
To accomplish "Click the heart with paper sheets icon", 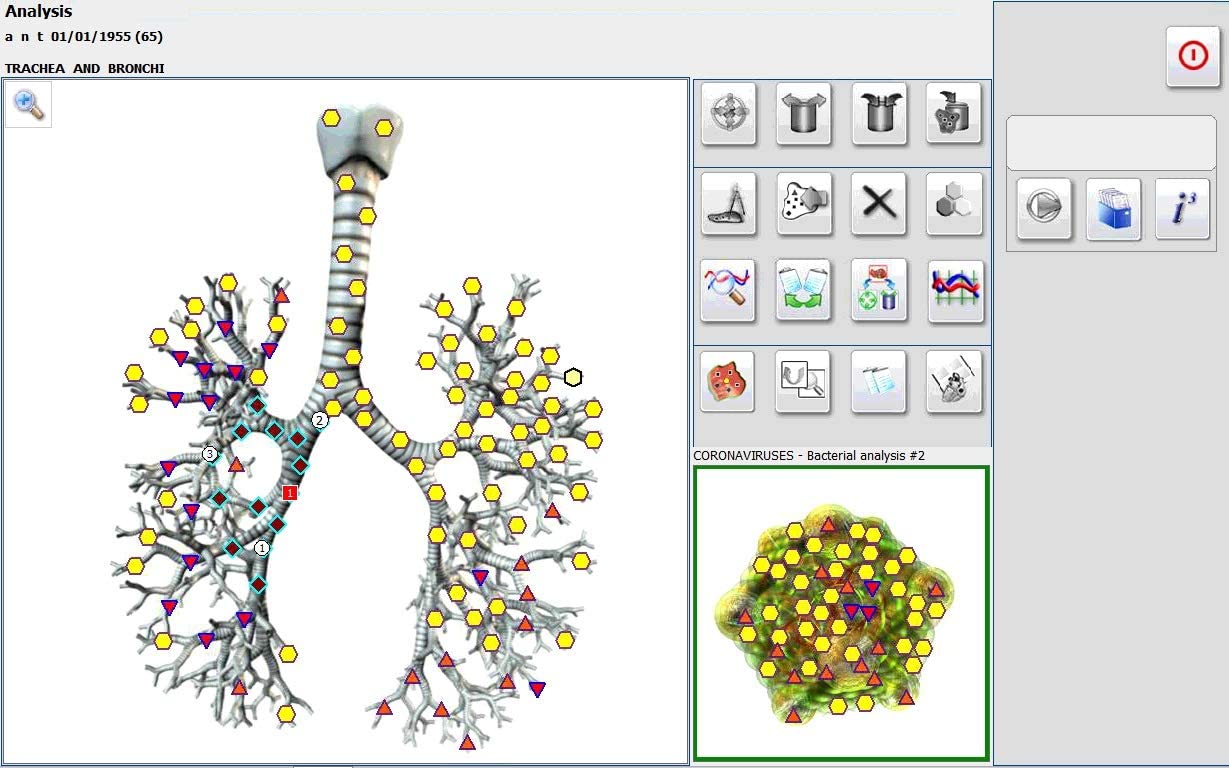I will click(954, 382).
